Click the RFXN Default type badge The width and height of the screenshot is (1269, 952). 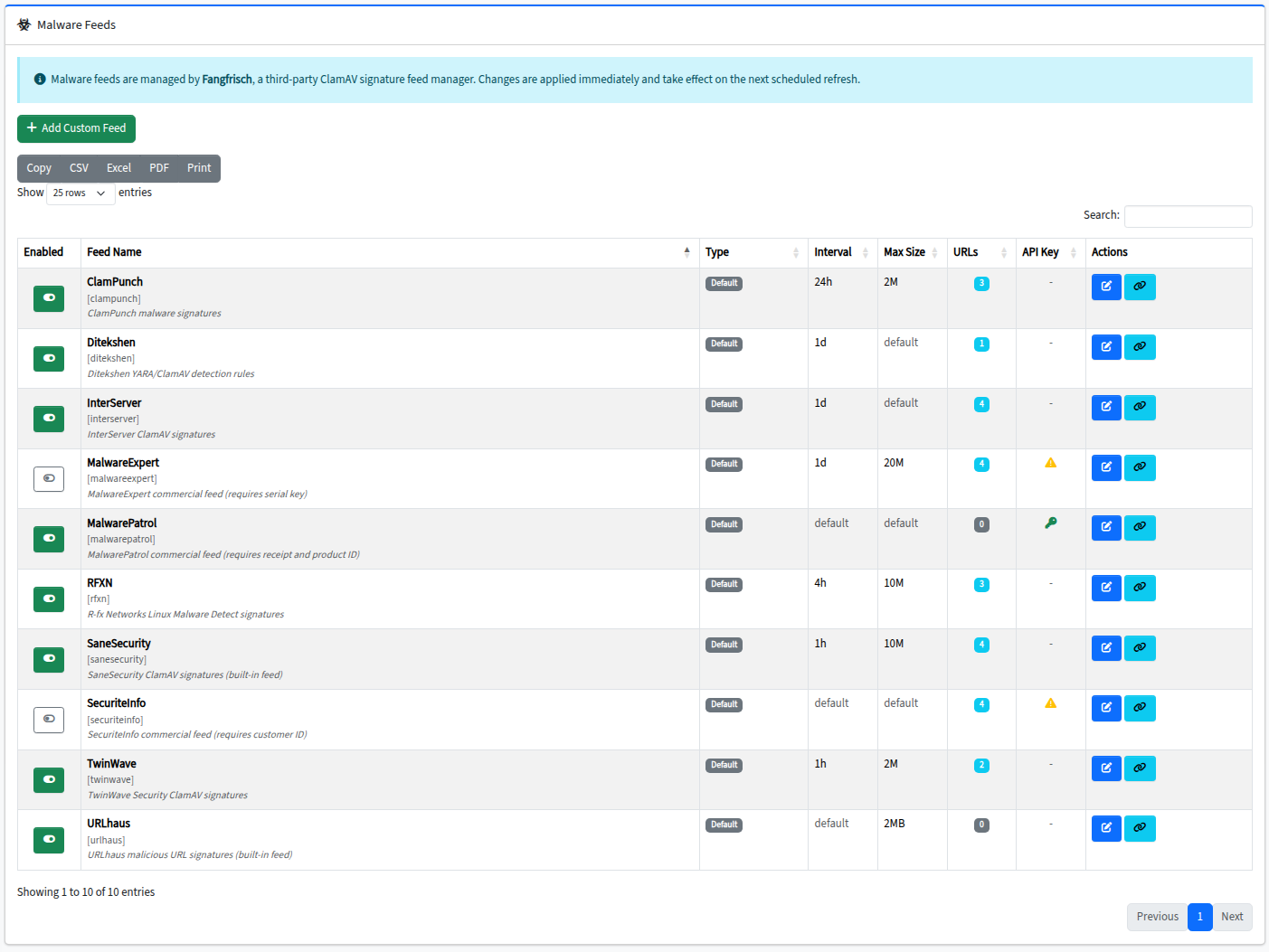[x=724, y=585]
